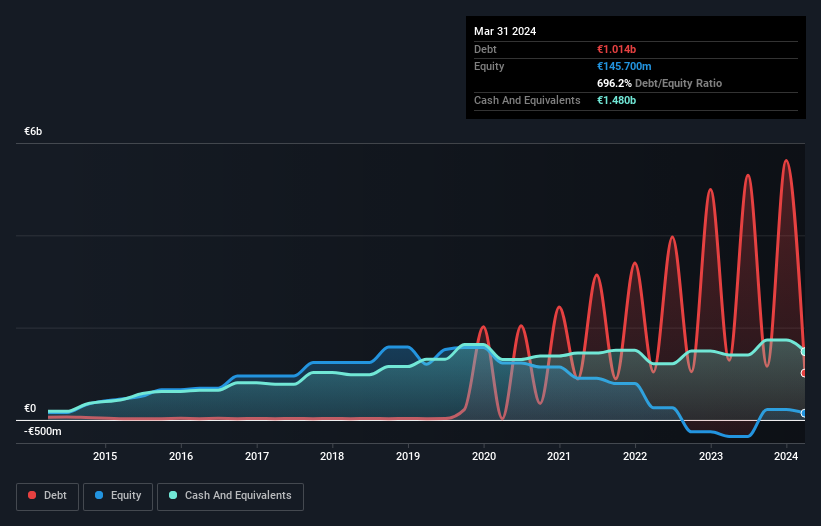Viewport: 821px width, 526px height.
Task: Select the 2017 x-axis label
Action: click(x=257, y=456)
